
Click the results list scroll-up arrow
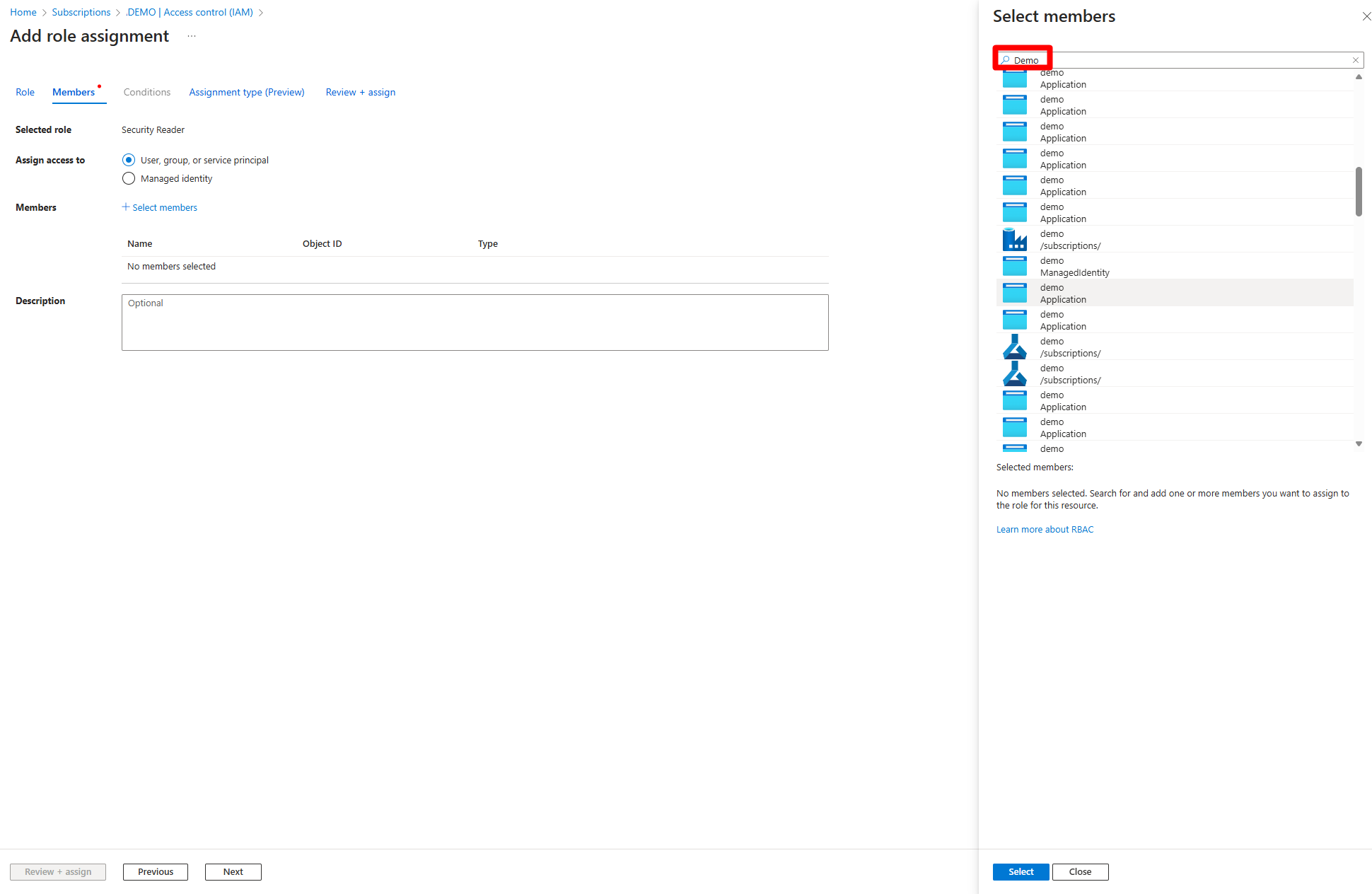pos(1359,76)
